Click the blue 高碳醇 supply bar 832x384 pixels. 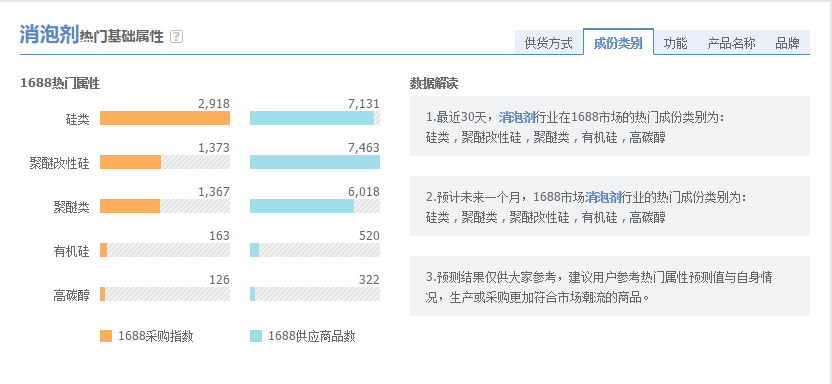click(x=253, y=294)
